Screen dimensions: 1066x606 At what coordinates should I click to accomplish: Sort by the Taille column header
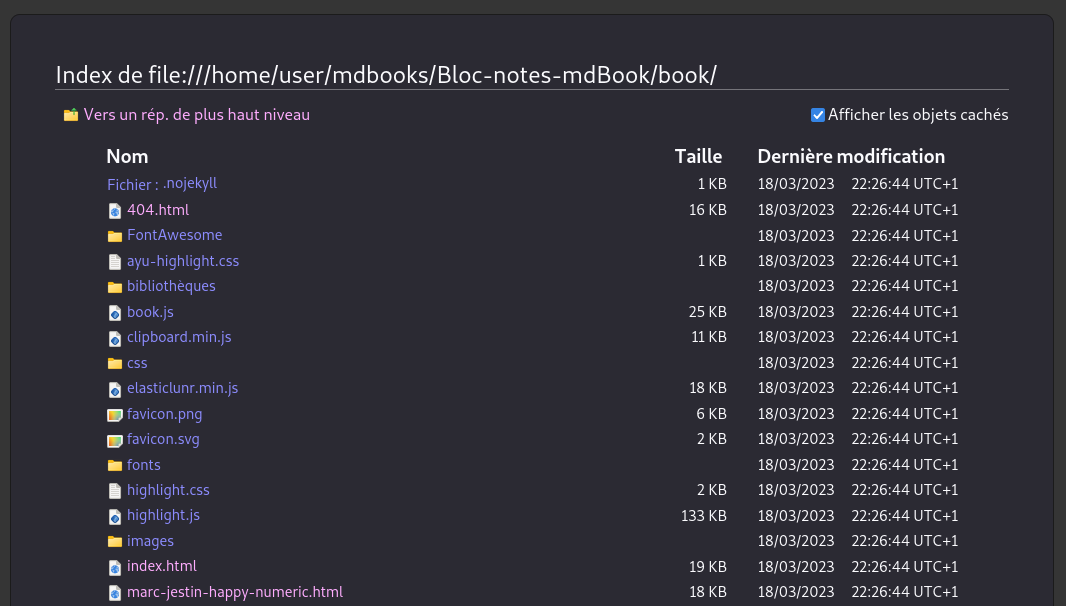pos(698,156)
